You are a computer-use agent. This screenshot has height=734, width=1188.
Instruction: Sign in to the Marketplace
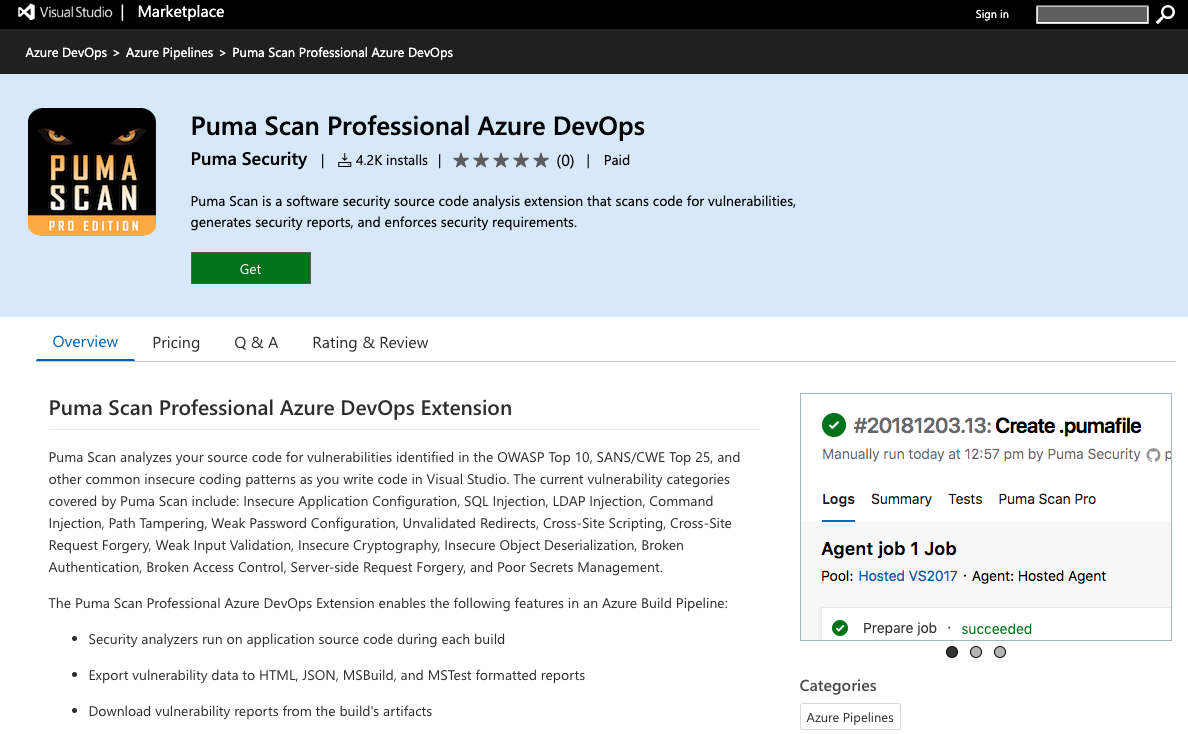(992, 14)
